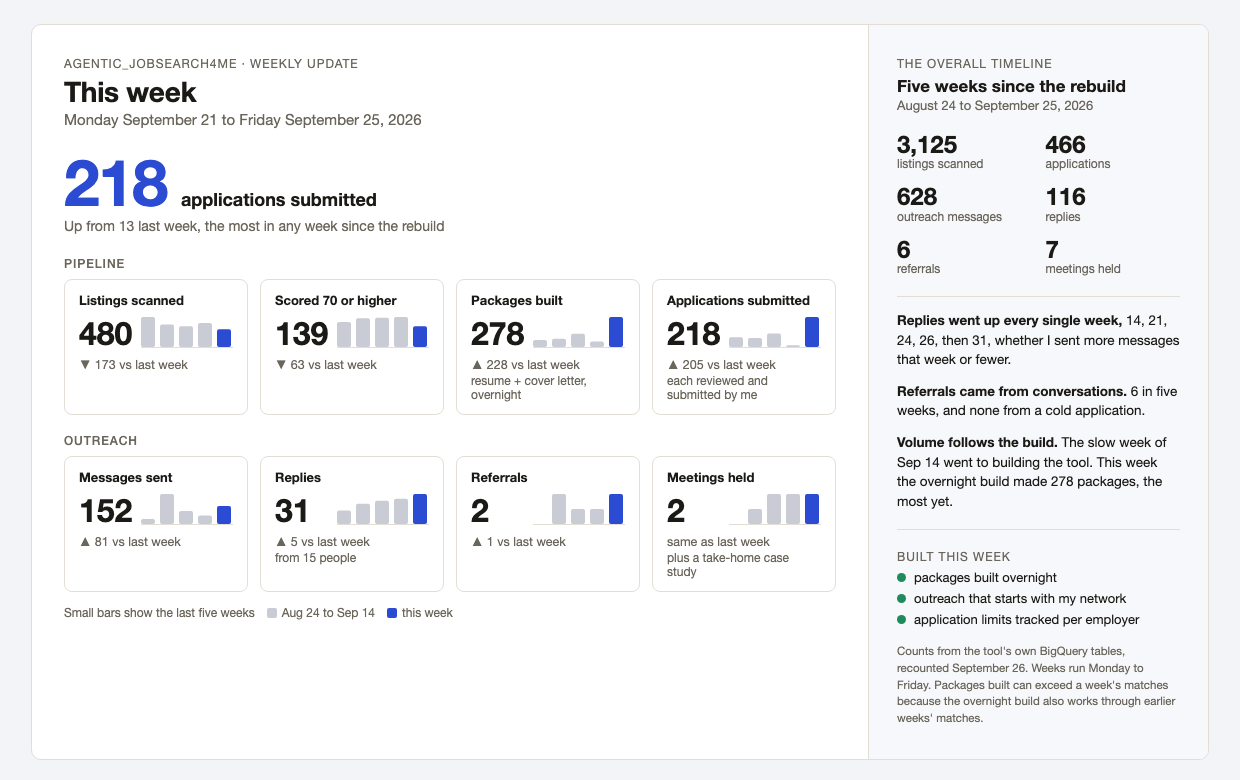This screenshot has height=780, width=1240.
Task: Click '▲ 205 vs last week' text
Action: click(721, 365)
